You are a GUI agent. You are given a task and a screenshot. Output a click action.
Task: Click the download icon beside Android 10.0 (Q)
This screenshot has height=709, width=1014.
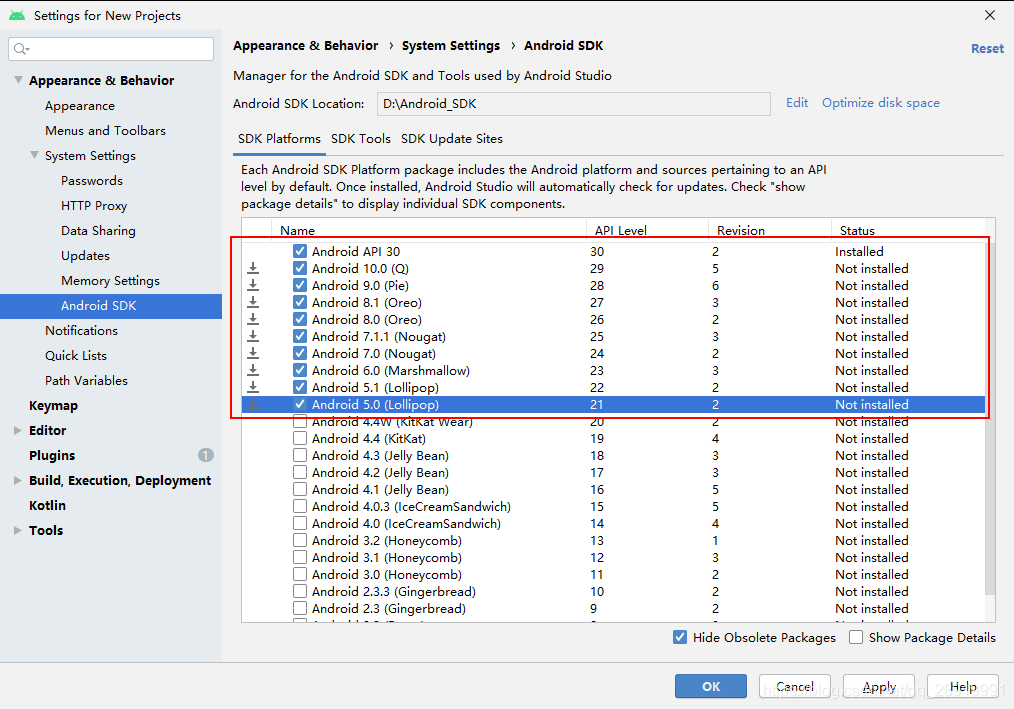[x=253, y=269]
